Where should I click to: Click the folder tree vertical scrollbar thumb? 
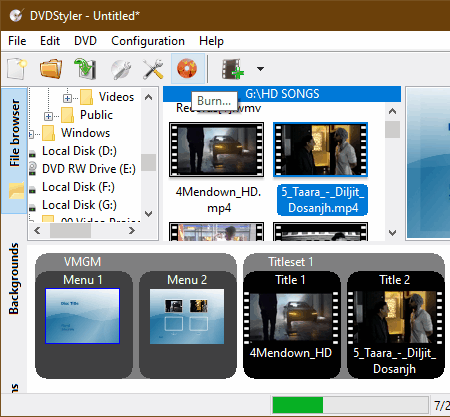coord(149,162)
